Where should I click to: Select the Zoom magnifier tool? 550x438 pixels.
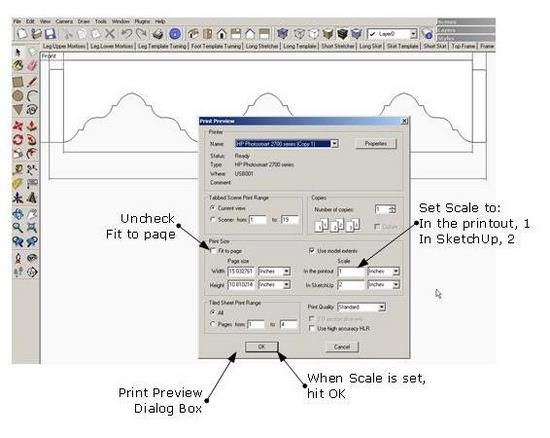(18, 227)
